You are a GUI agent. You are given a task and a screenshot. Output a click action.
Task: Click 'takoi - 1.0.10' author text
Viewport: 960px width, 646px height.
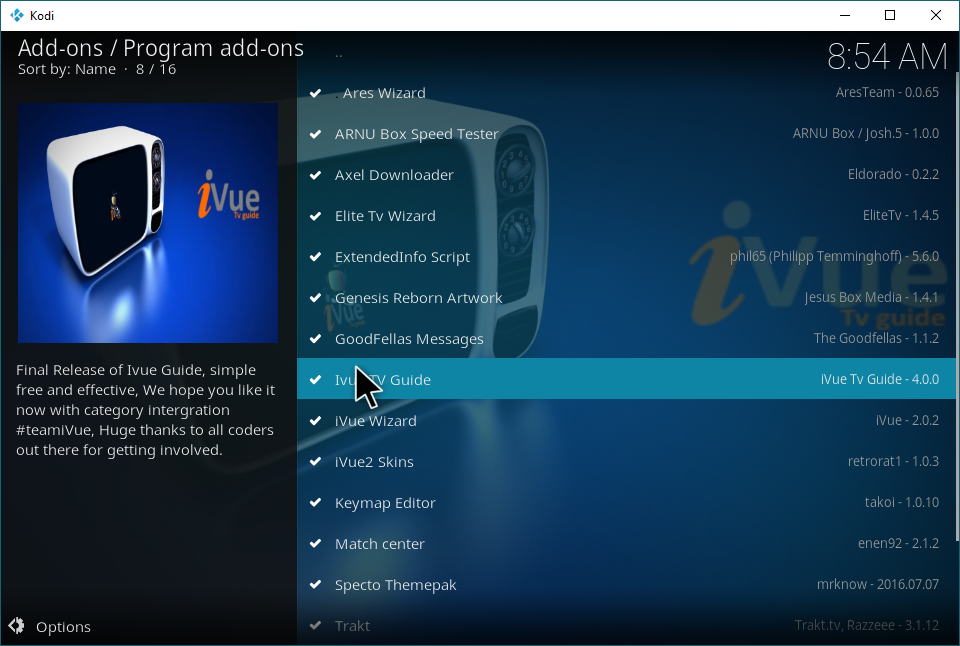902,503
